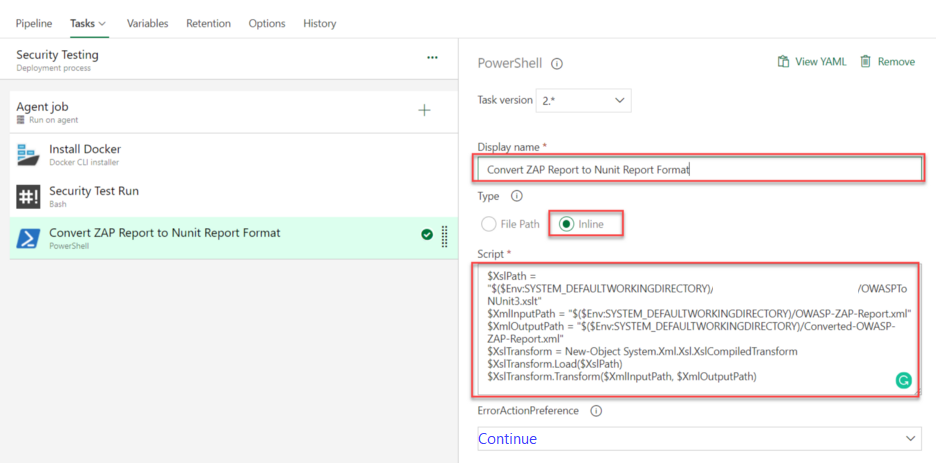Click the Docker CLI installer whale icon
Screen dimensions: 936x463
[27, 155]
